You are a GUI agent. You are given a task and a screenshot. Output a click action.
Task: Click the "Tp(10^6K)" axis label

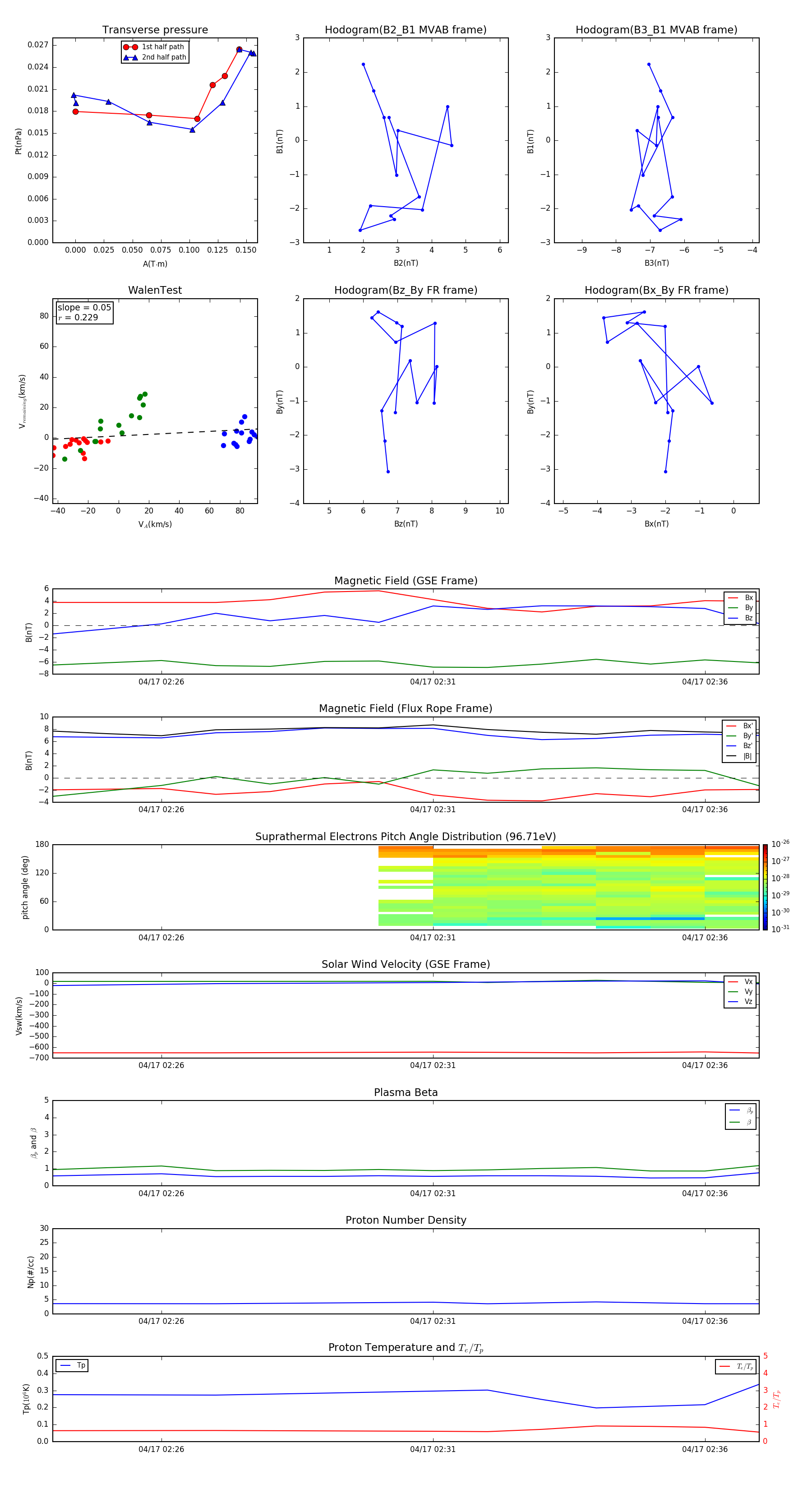[x=26, y=1399]
